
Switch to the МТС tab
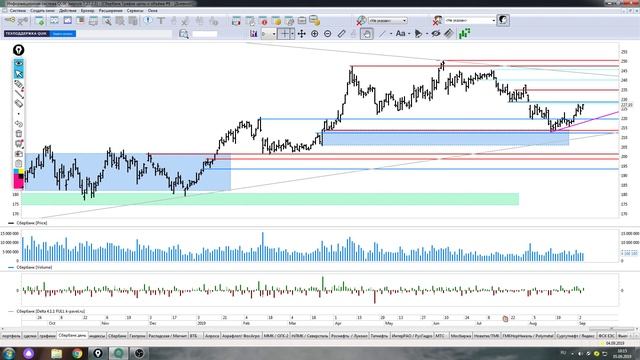440,336
